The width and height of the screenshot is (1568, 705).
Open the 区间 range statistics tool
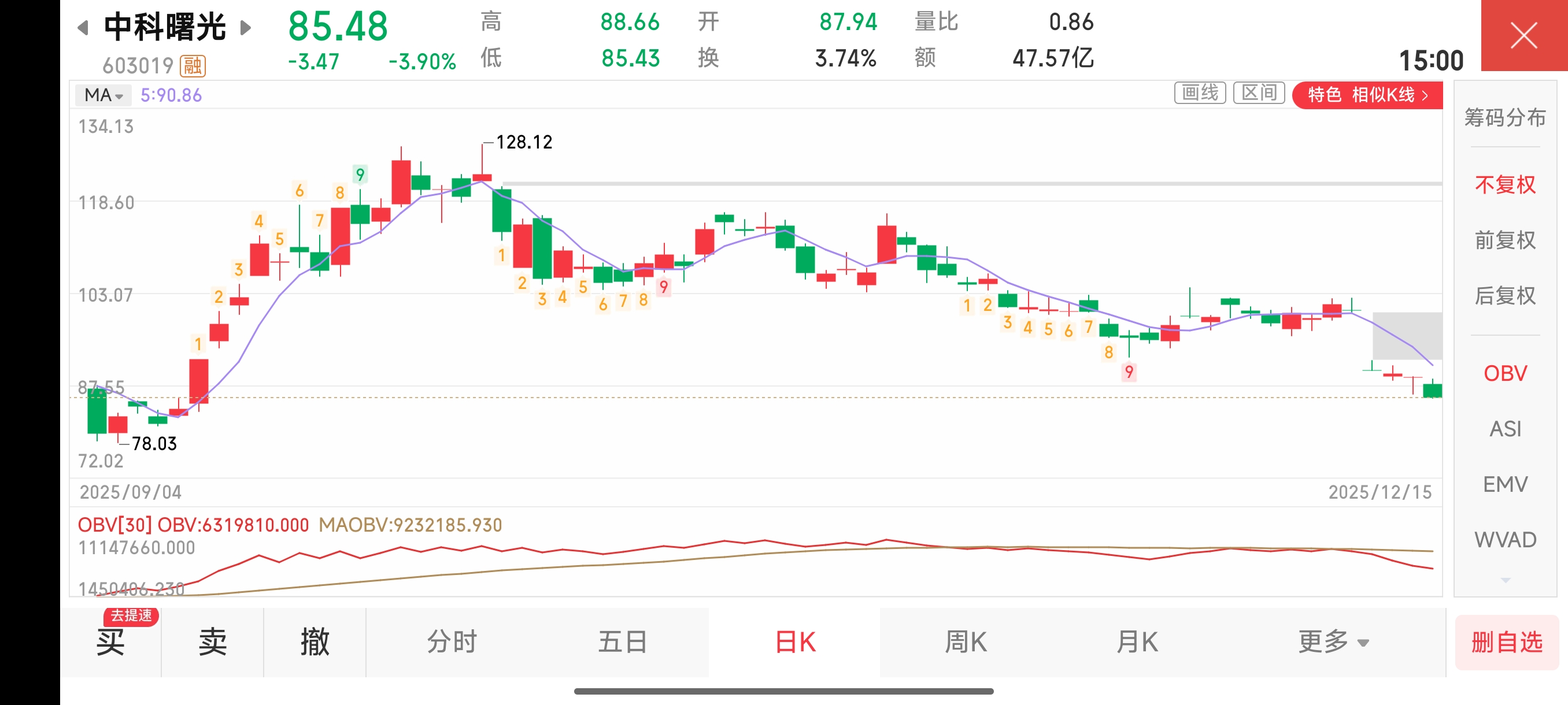pos(1258,94)
